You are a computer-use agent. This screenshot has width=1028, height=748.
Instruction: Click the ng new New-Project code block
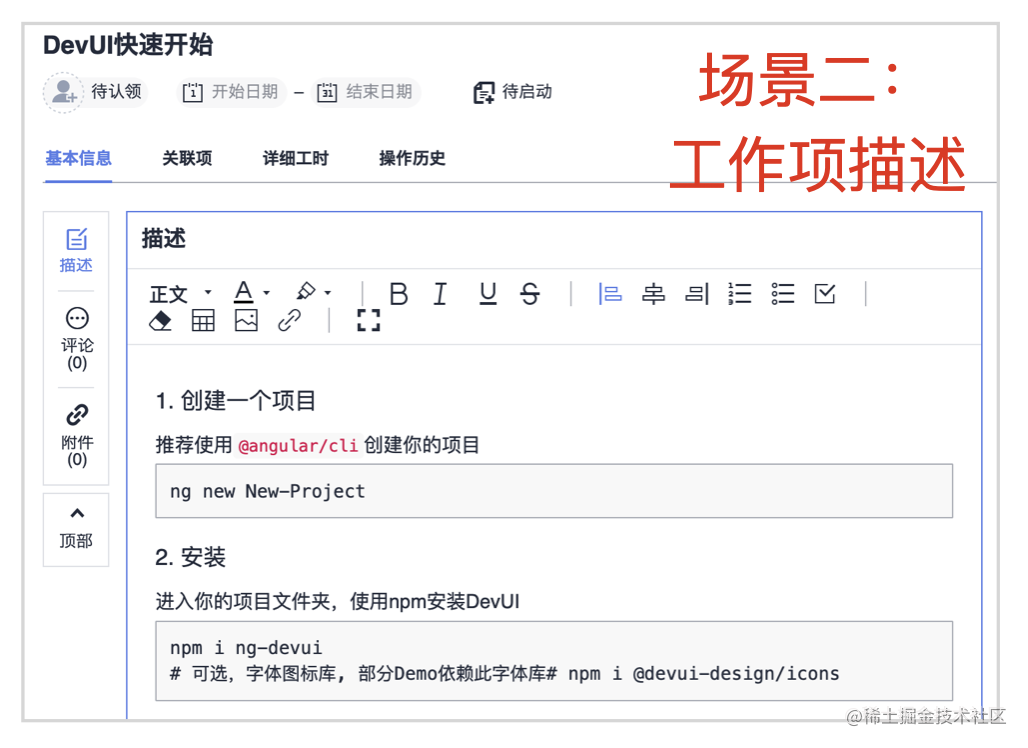pyautogui.click(x=554, y=491)
